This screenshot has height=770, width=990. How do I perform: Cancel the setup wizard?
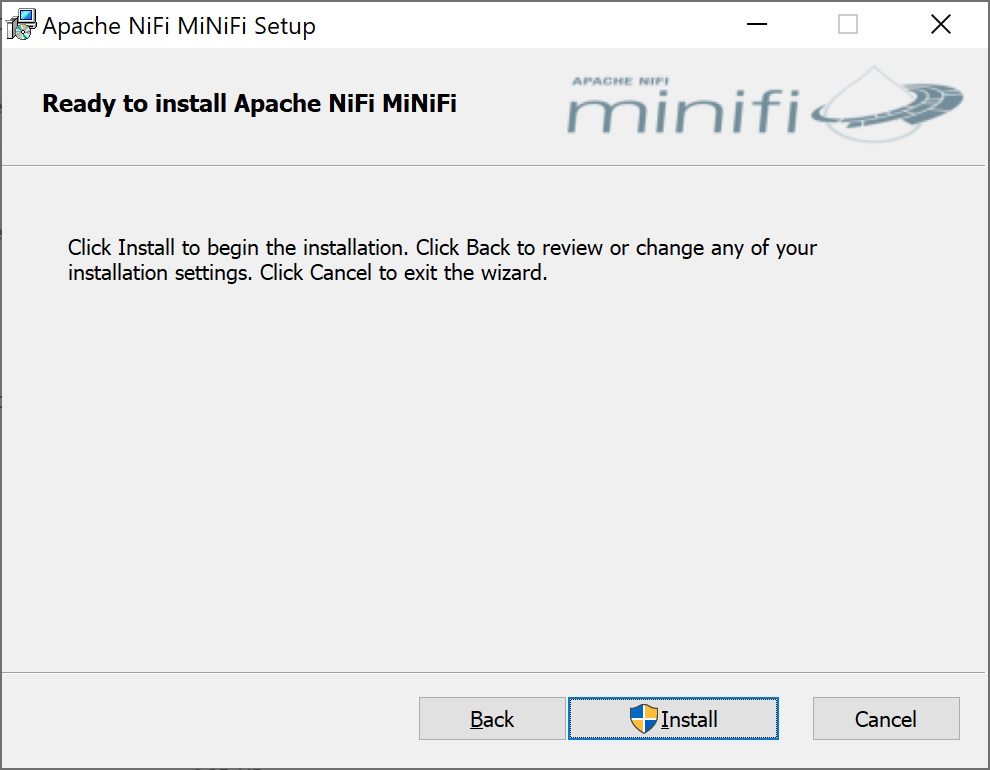[x=886, y=719]
